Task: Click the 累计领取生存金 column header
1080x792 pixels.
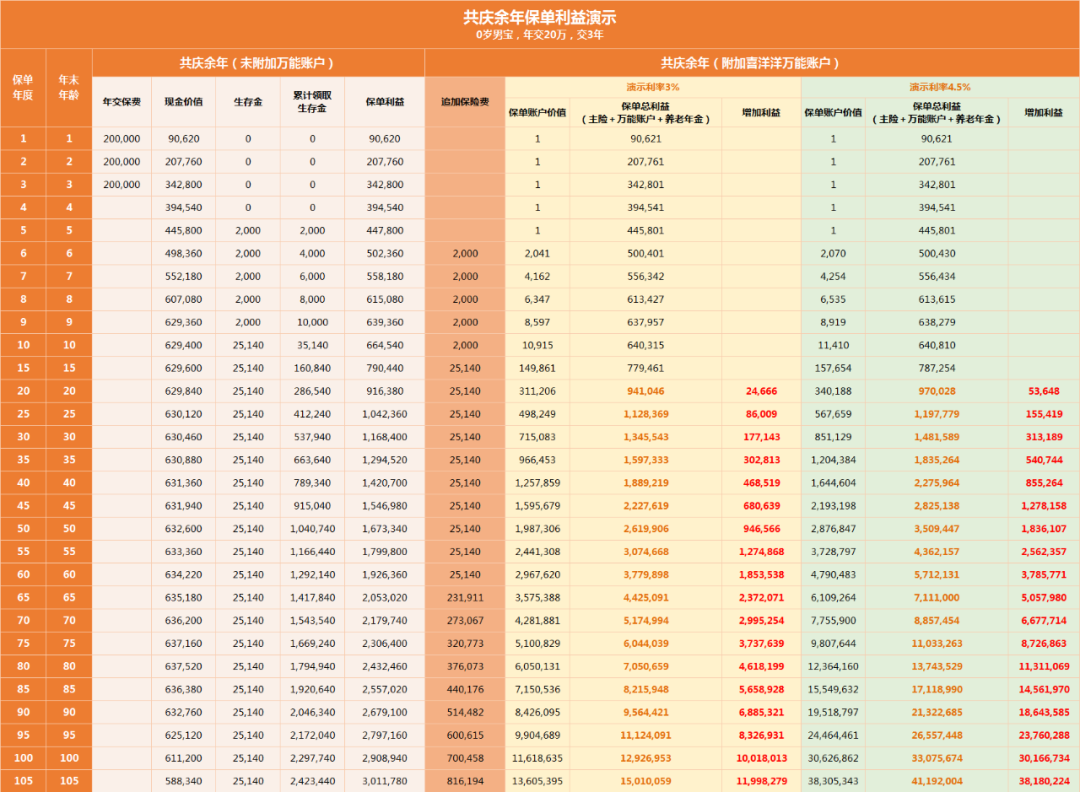Action: 312,100
